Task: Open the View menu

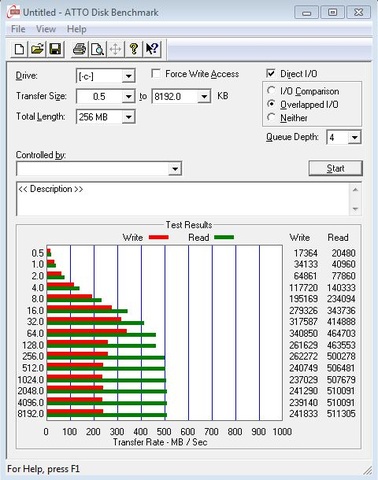Action: (x=46, y=29)
